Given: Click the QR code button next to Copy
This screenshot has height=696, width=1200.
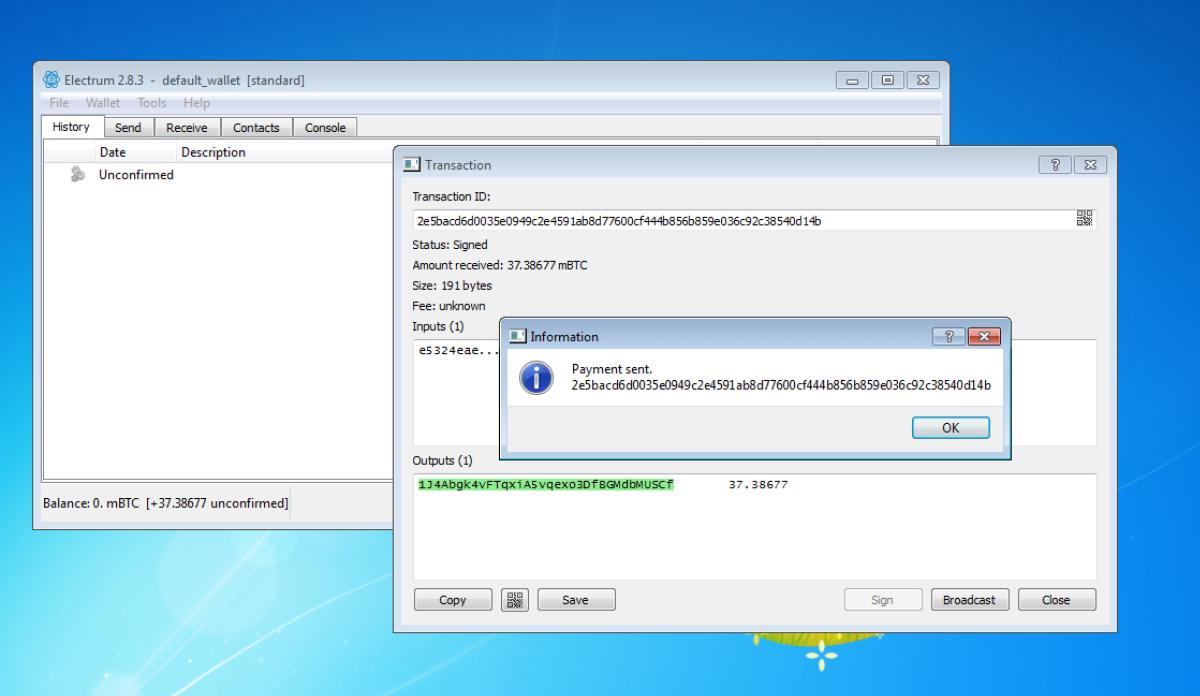Looking at the screenshot, I should point(515,600).
